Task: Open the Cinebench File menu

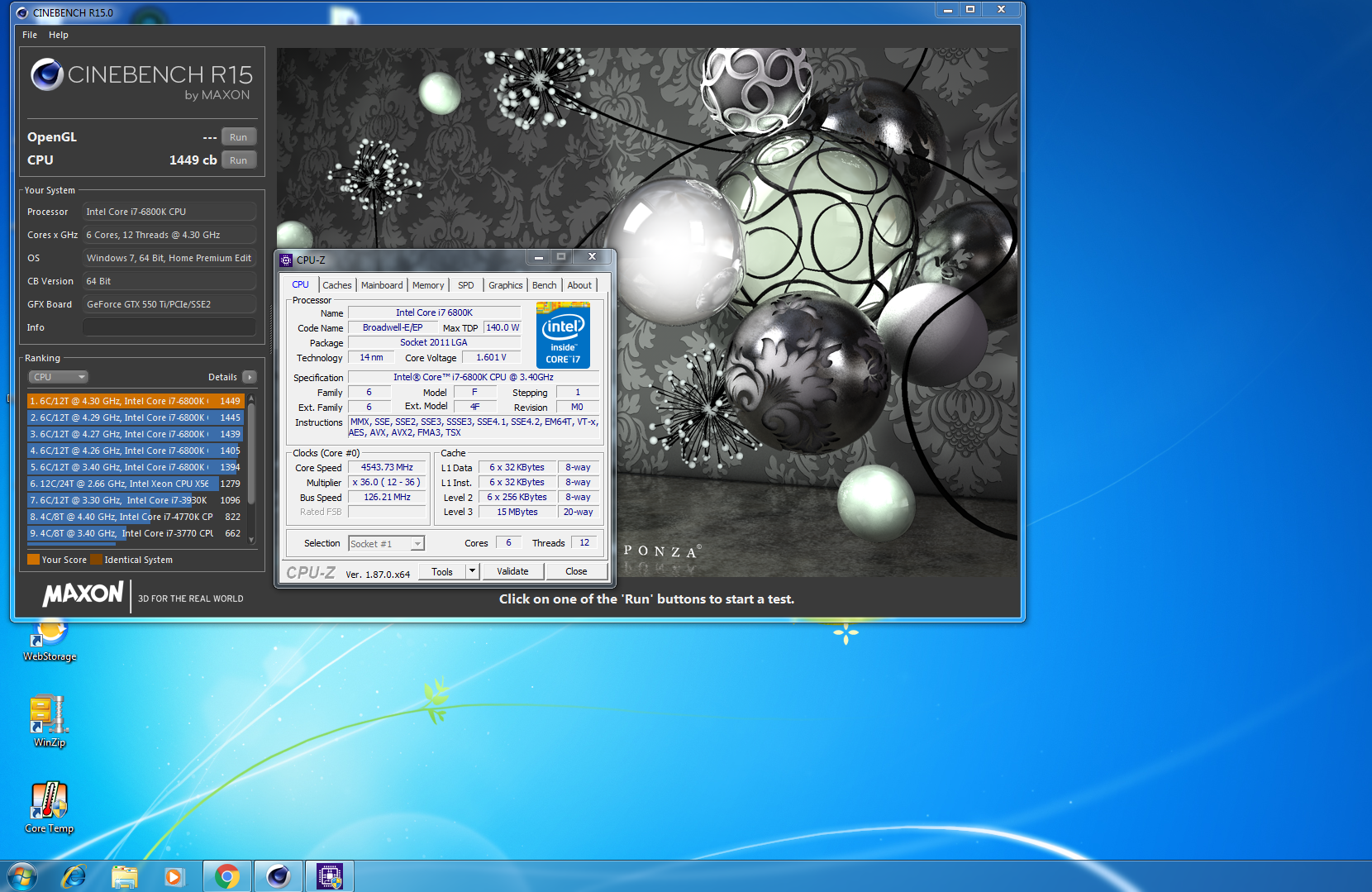Action: point(30,35)
